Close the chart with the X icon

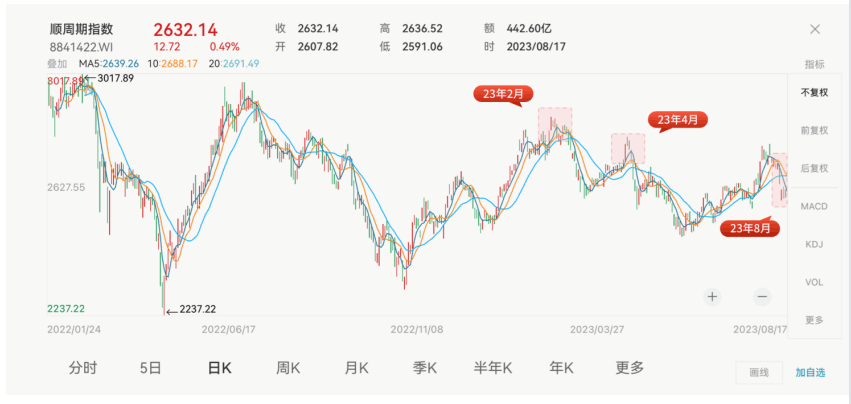click(x=815, y=29)
